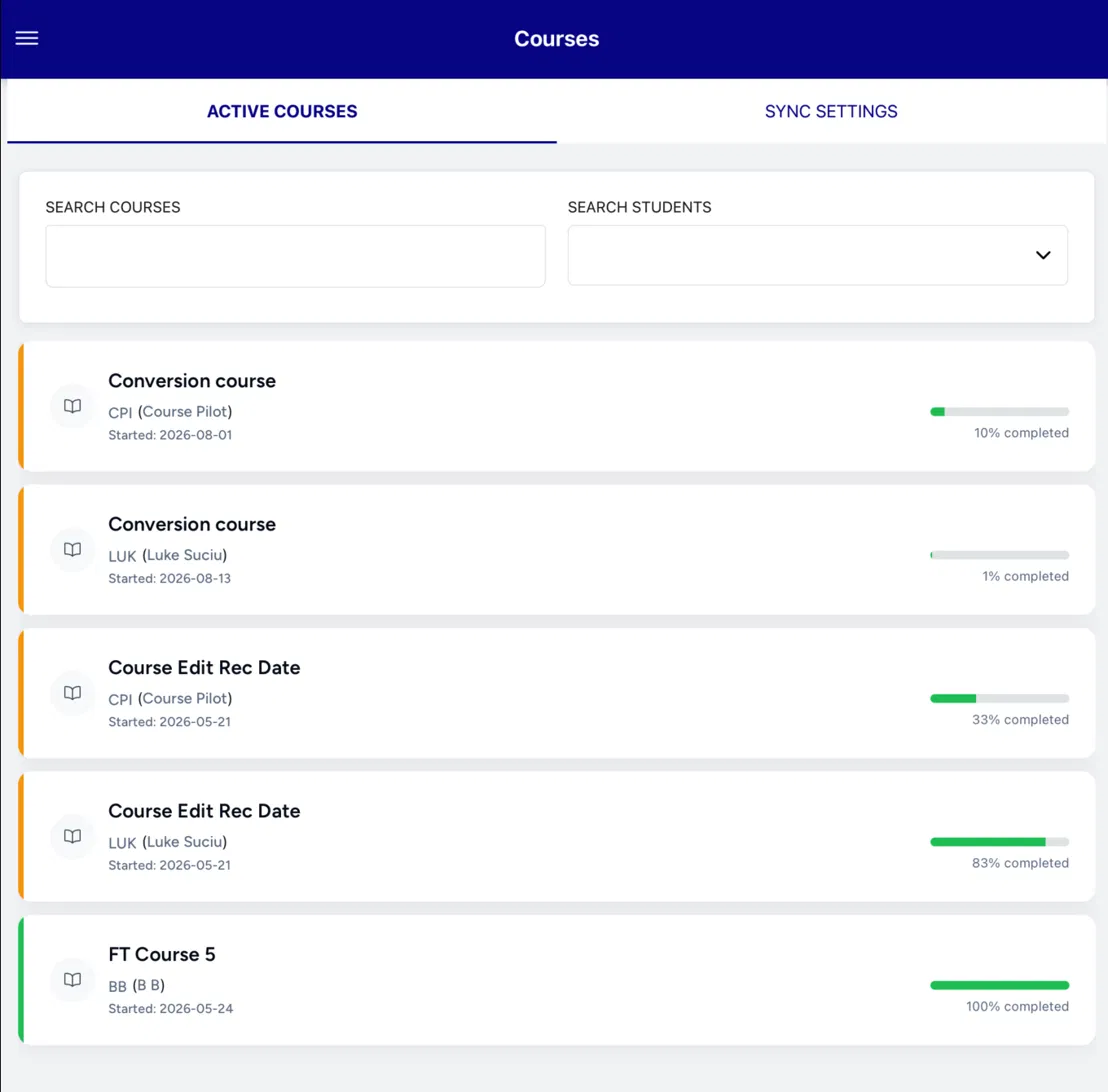Click book icon of CPI Conversion course
Image resolution: width=1108 pixels, height=1092 pixels.
[x=72, y=406]
